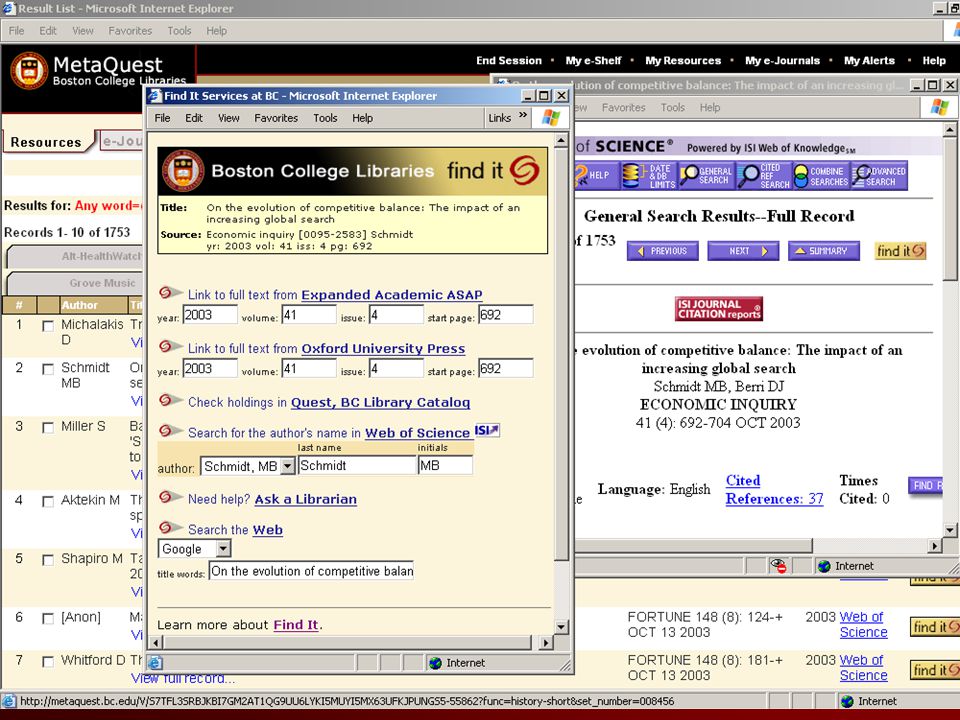Click find it button for FORTUNE 181-+ row
960x720 pixels.
pyautogui.click(x=934, y=670)
